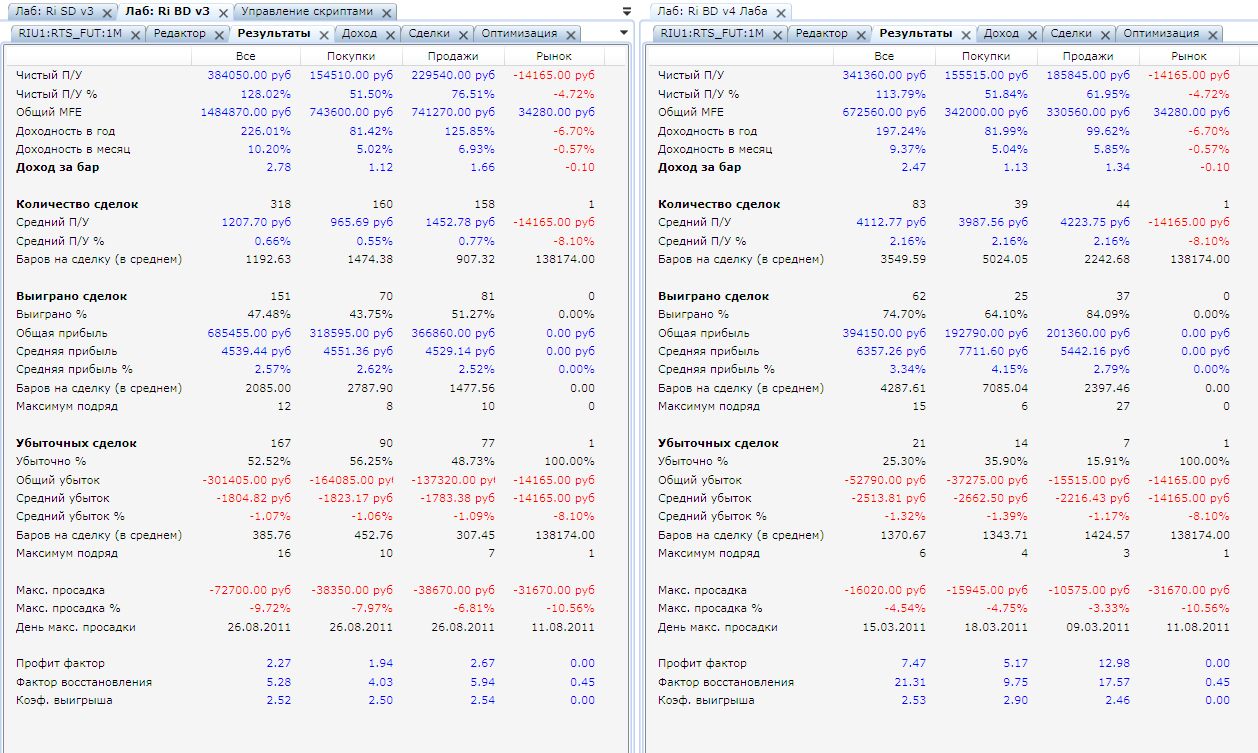Select 'Покупки' column header in left table
Image resolution: width=1258 pixels, height=753 pixels.
(351, 56)
